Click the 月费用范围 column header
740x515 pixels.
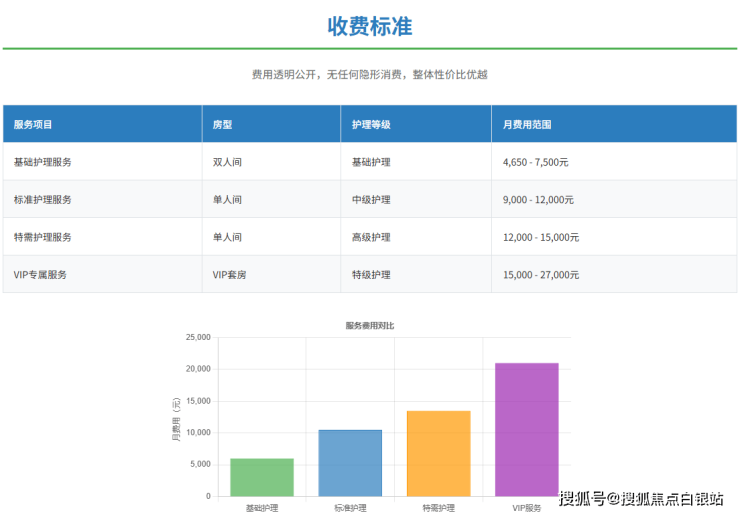tap(527, 125)
